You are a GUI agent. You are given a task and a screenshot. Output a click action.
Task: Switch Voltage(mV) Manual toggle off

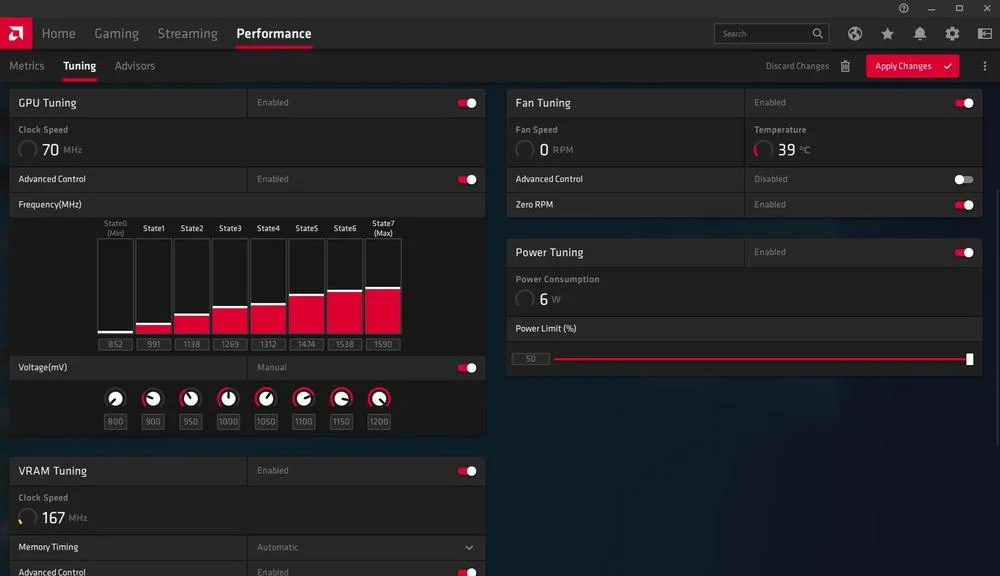click(467, 367)
